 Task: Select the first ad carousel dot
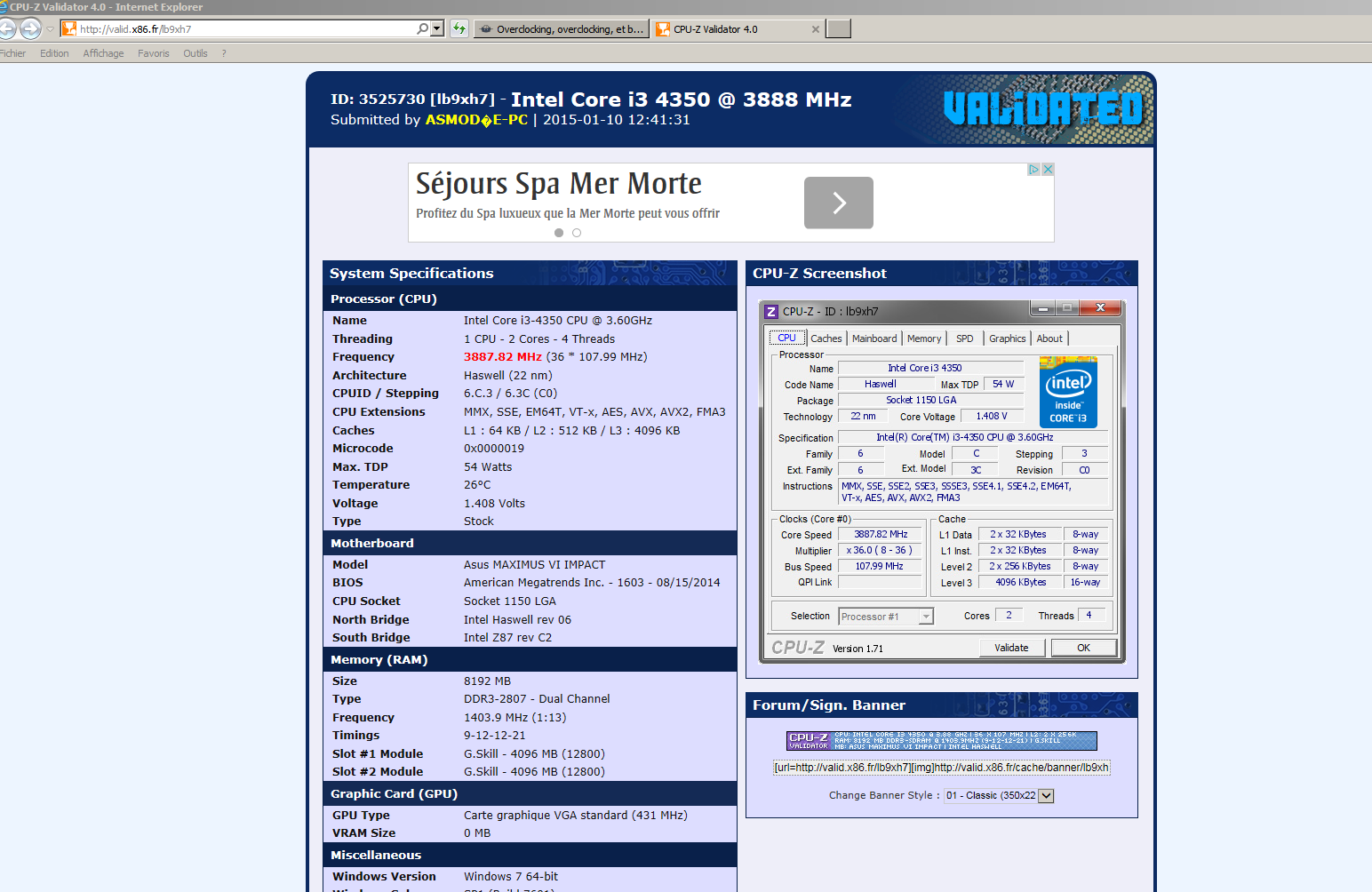point(559,233)
